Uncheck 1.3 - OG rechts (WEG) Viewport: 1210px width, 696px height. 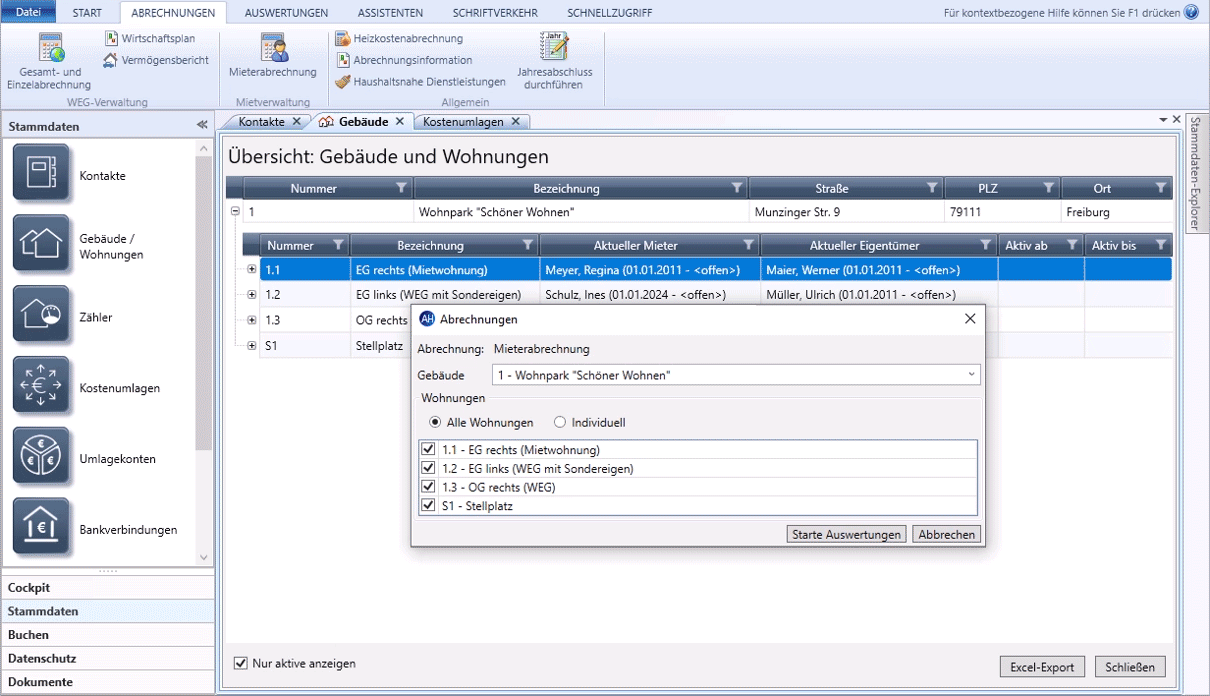pos(429,487)
